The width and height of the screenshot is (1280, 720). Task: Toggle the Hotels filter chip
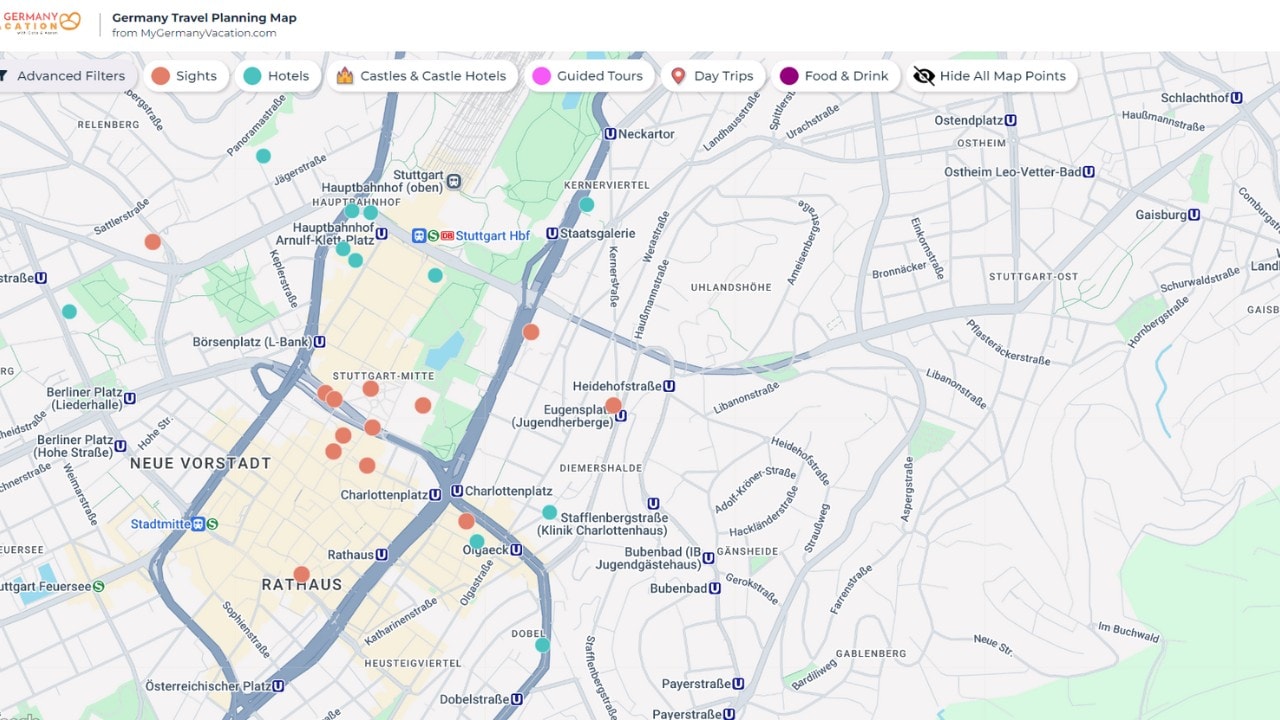(278, 76)
